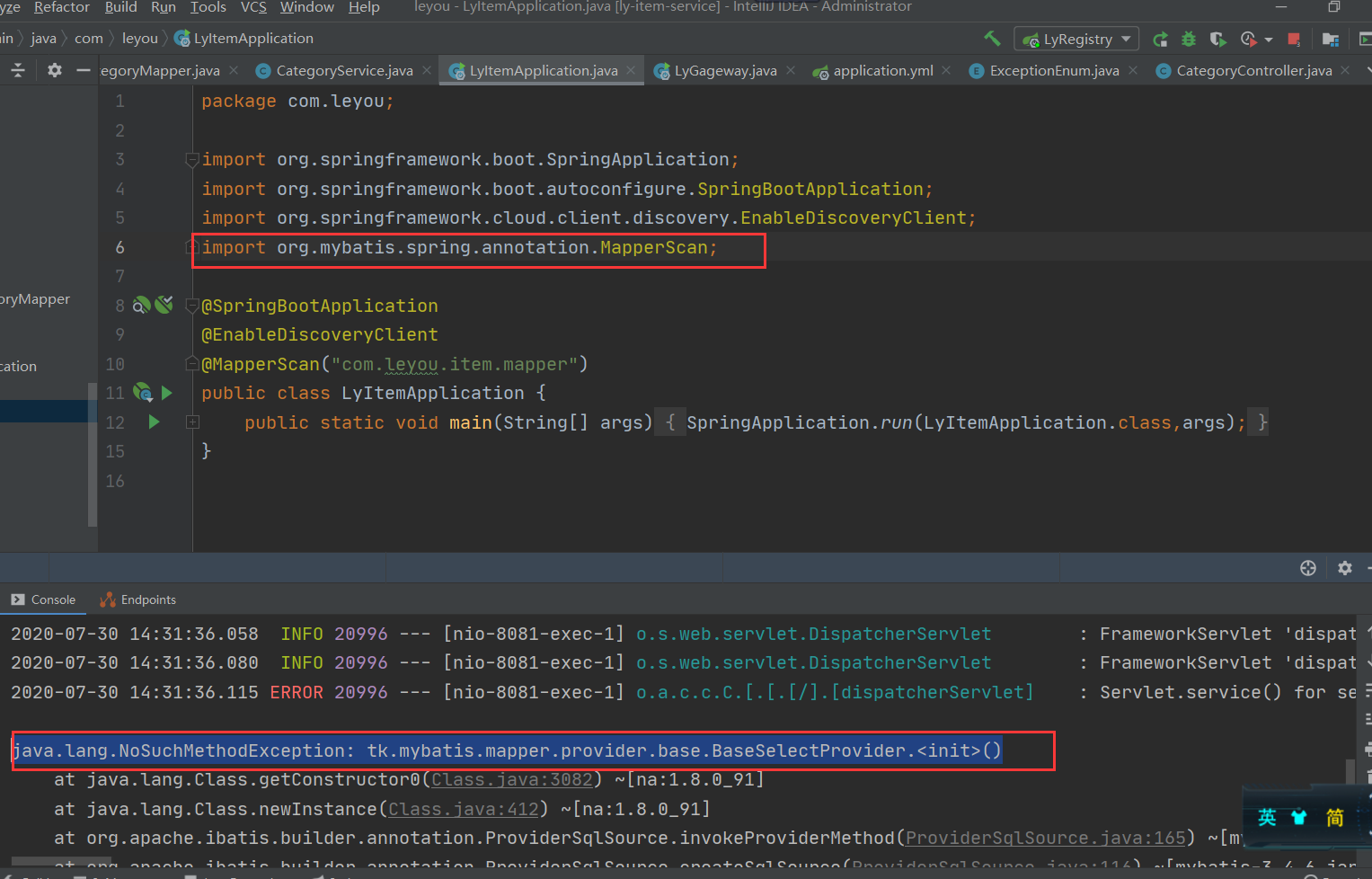1372x879 pixels.
Task: Start debugging with the green bug icon
Action: [1189, 40]
